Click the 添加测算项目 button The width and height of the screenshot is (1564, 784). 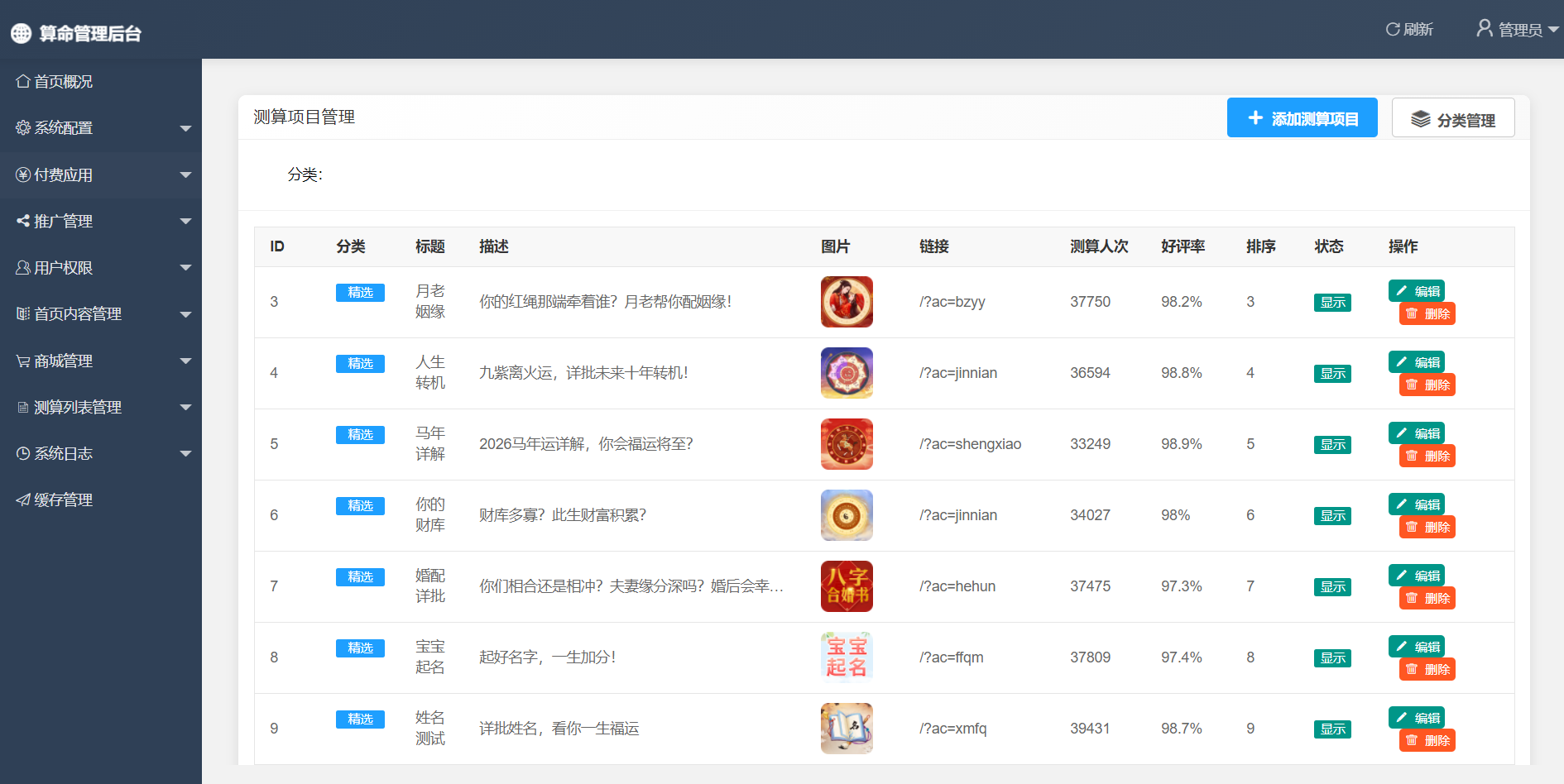coord(1302,118)
